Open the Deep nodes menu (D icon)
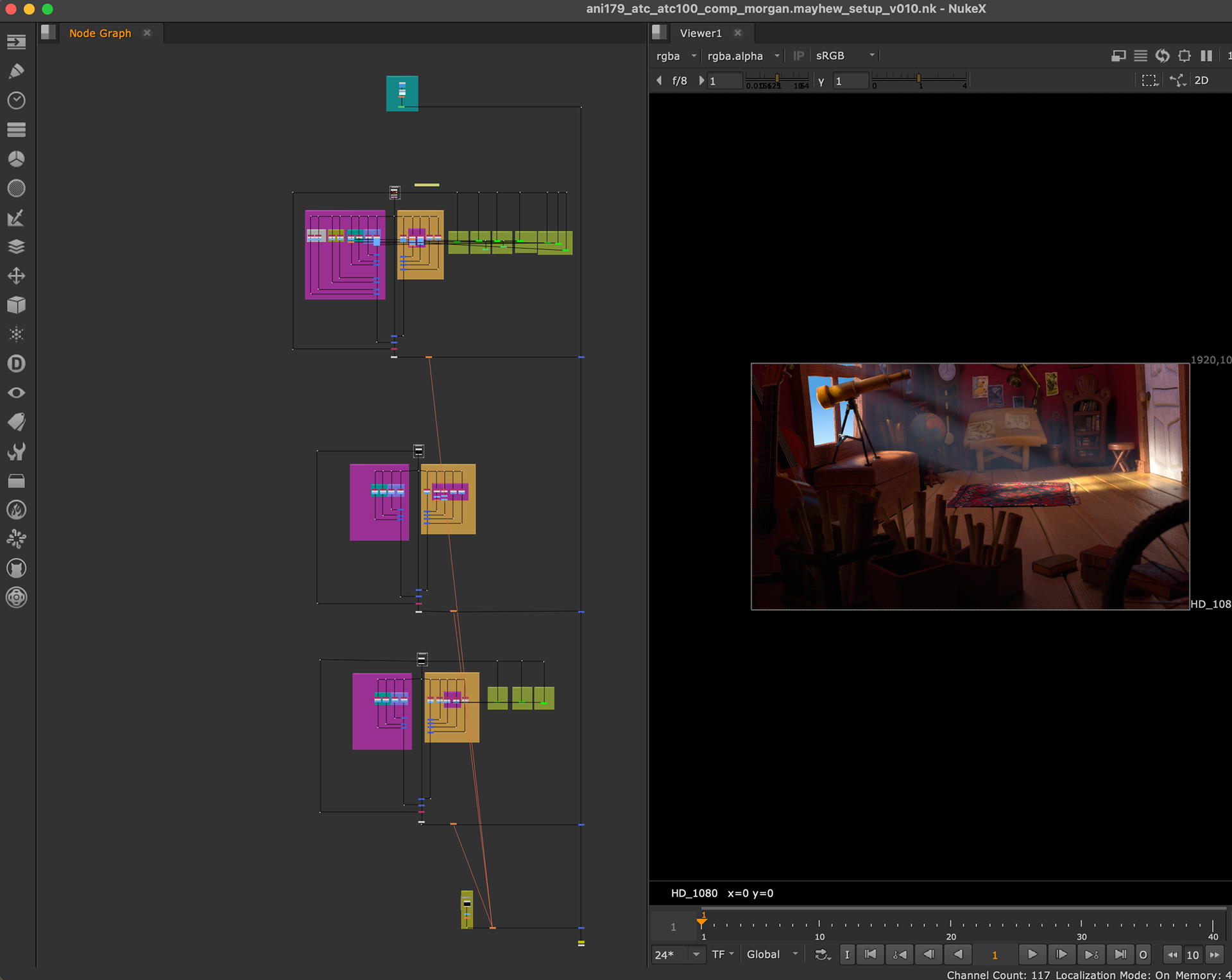1232x980 pixels. tap(17, 364)
